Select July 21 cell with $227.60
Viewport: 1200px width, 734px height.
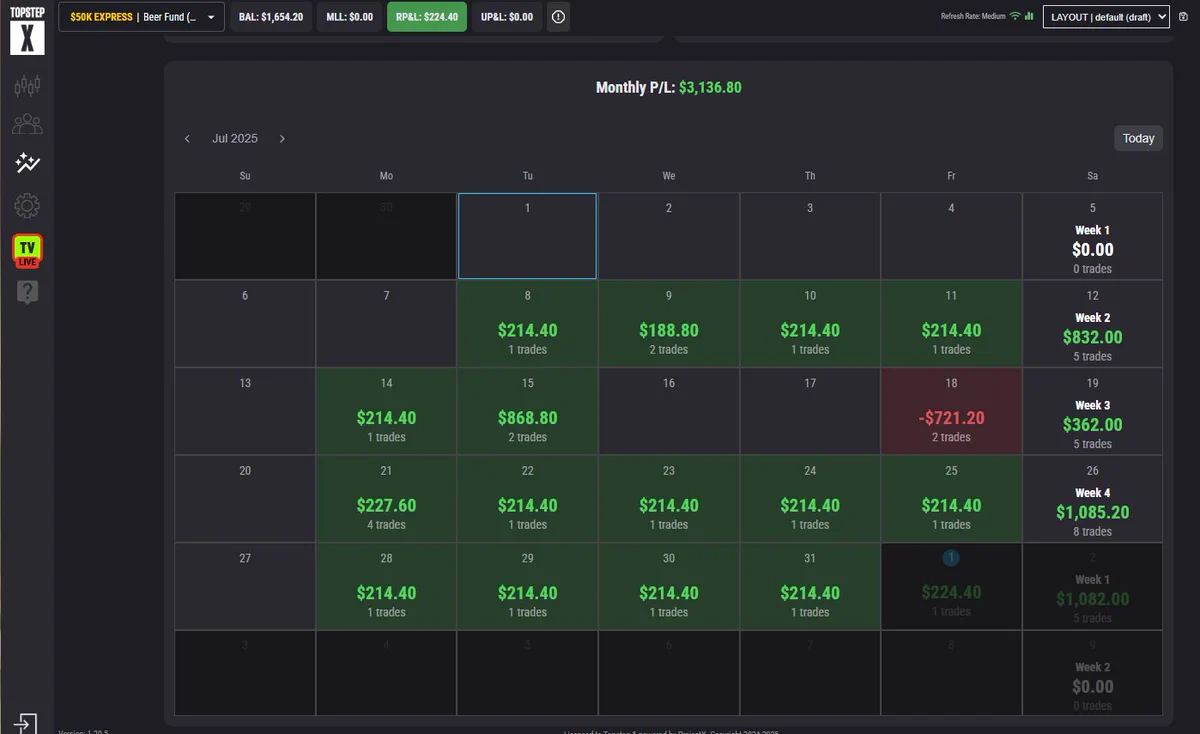pyautogui.click(x=386, y=498)
